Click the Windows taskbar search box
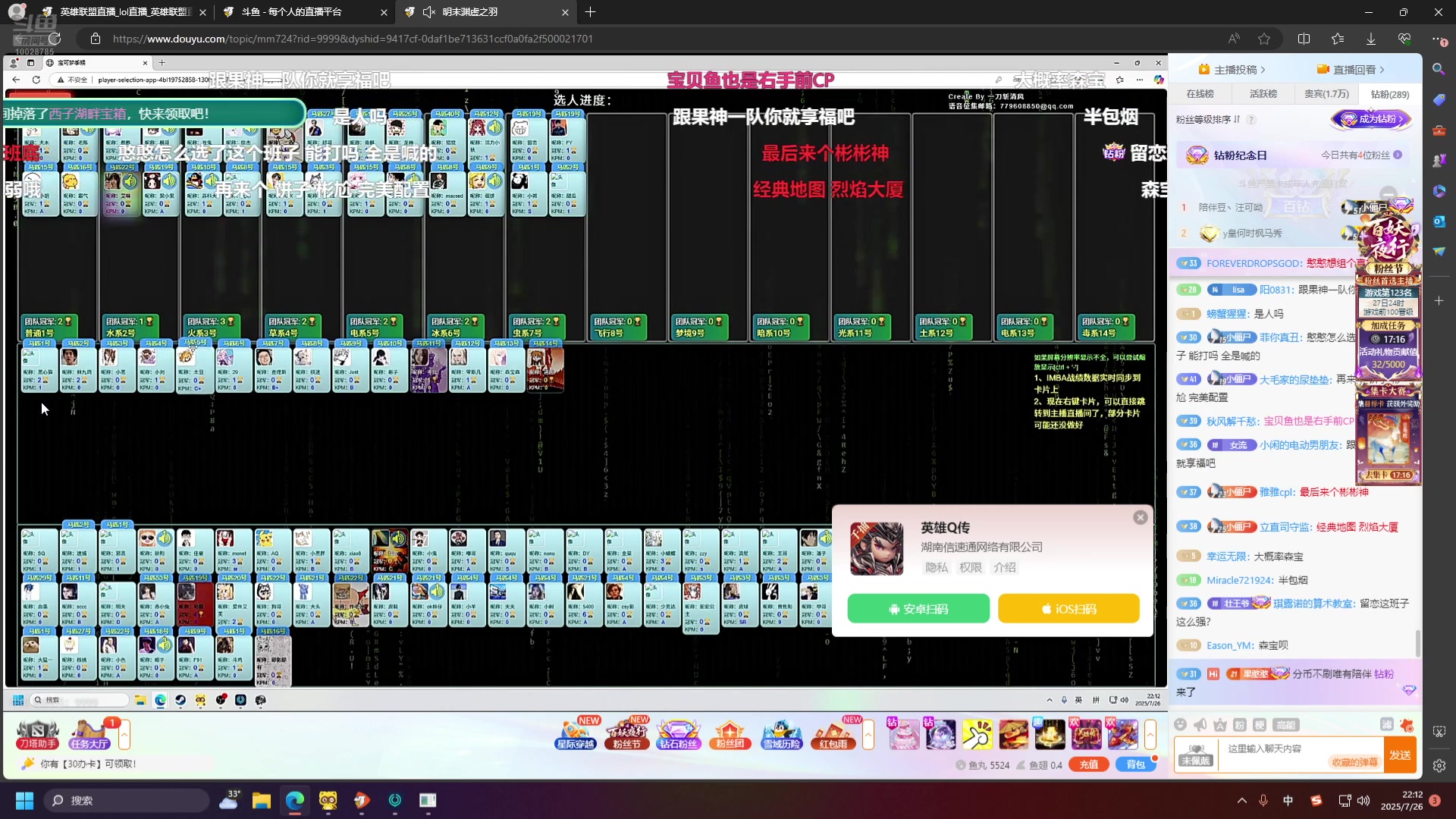The width and height of the screenshot is (1456, 819). click(x=126, y=800)
